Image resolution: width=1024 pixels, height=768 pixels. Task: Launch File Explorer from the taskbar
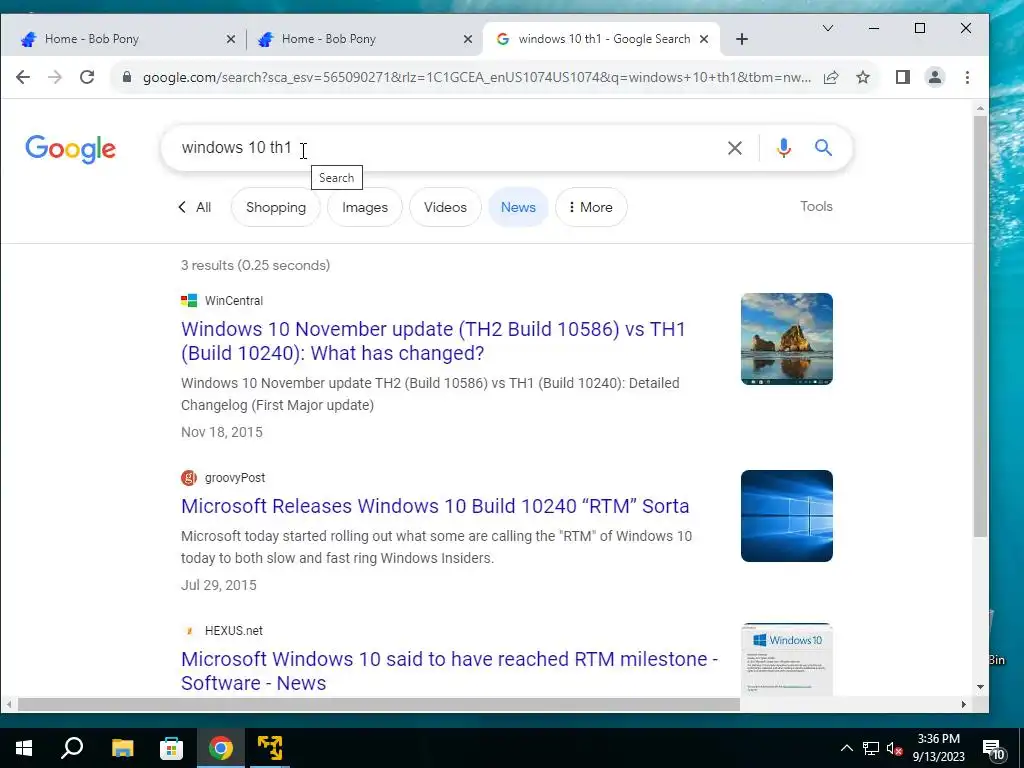[x=122, y=748]
